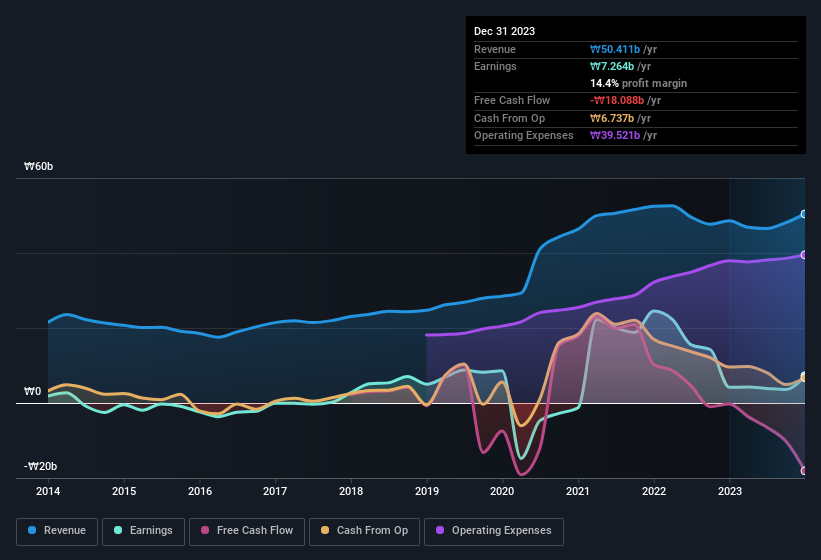Click the ₩60b y-axis label
The height and width of the screenshot is (560, 821).
(39, 166)
